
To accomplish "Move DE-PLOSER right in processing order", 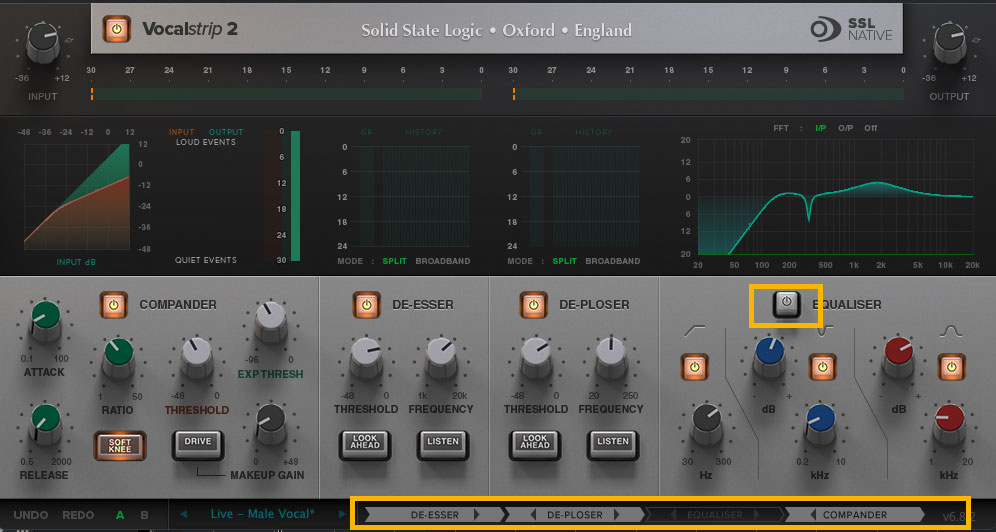I will pyautogui.click(x=617, y=514).
